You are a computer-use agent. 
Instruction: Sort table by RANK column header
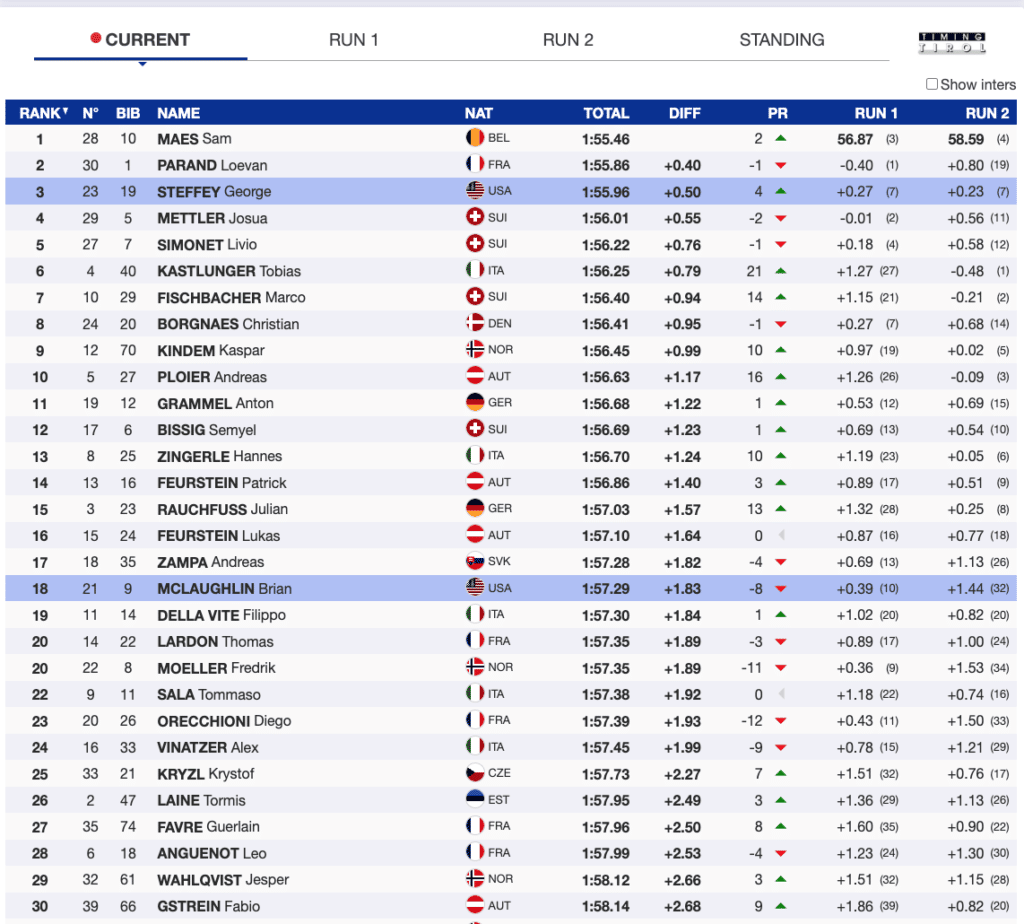click(44, 113)
